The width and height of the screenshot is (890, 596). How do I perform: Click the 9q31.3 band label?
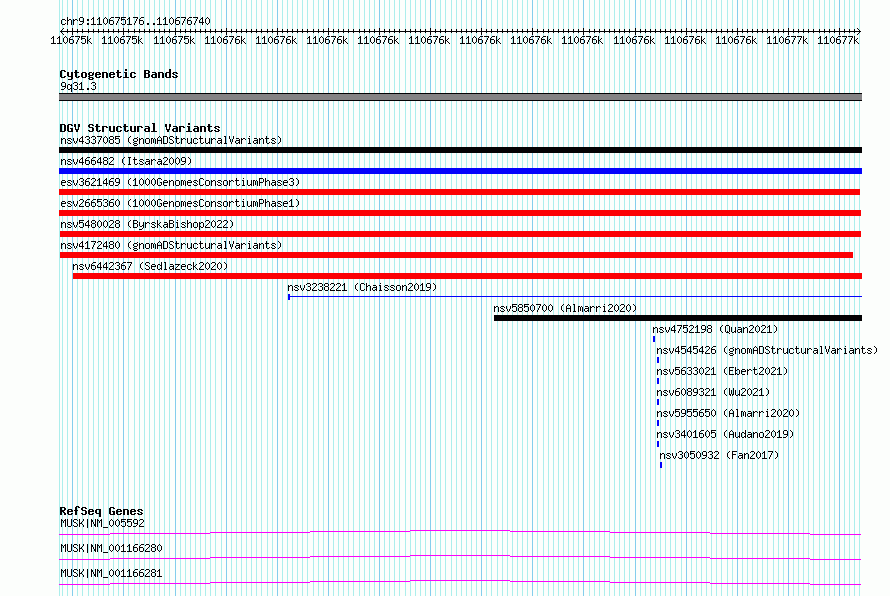coord(78,86)
